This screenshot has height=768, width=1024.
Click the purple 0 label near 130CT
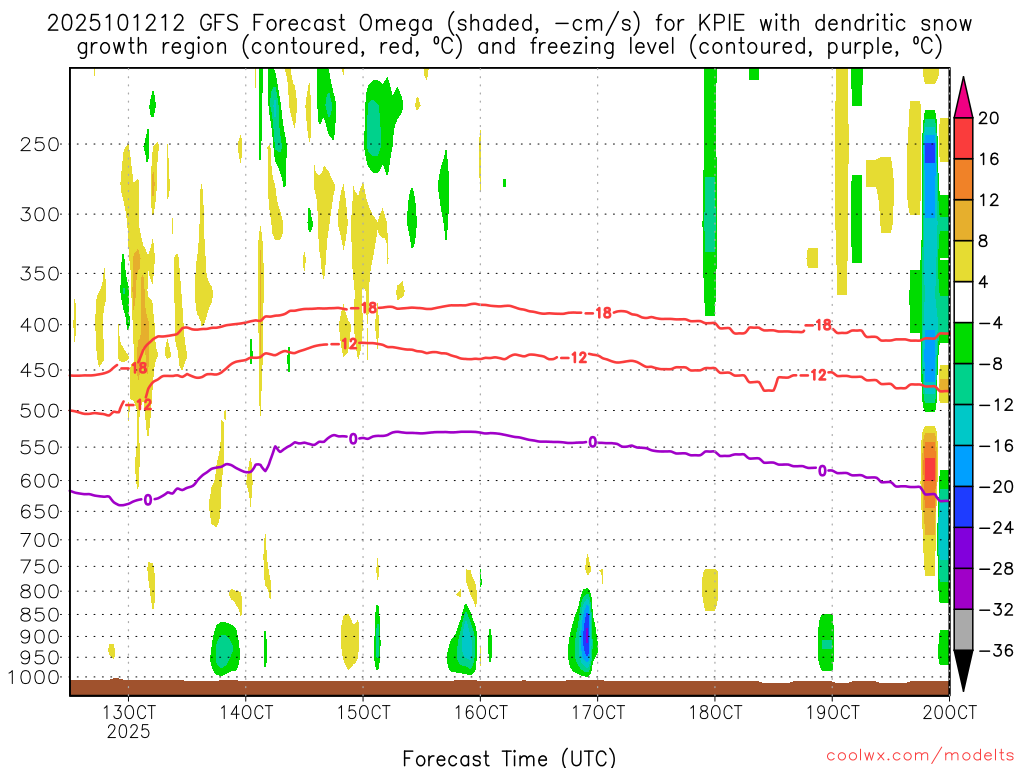(148, 500)
